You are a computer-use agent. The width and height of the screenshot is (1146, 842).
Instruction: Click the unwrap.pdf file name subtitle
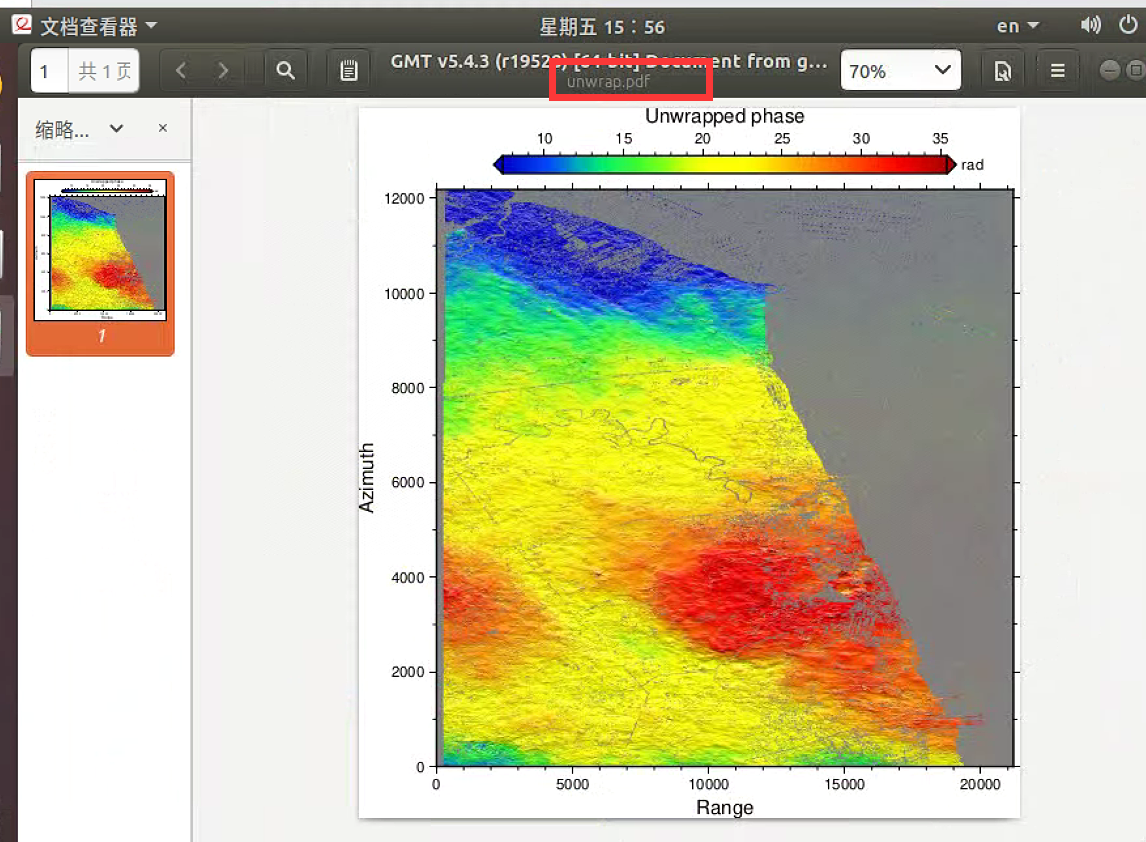click(x=608, y=81)
